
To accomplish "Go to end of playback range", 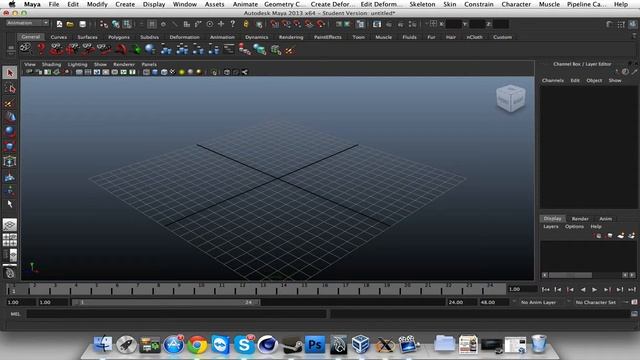I will (632, 289).
